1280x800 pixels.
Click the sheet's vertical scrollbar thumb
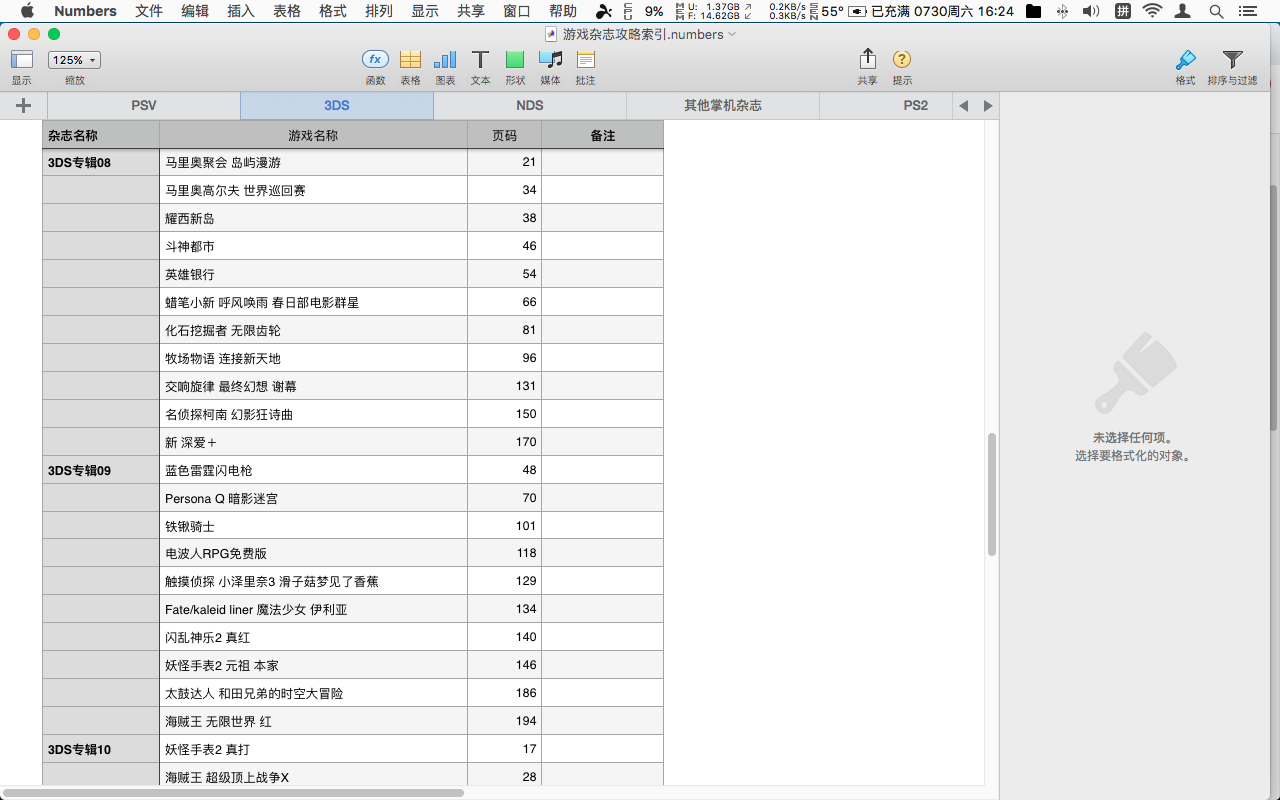tap(991, 494)
